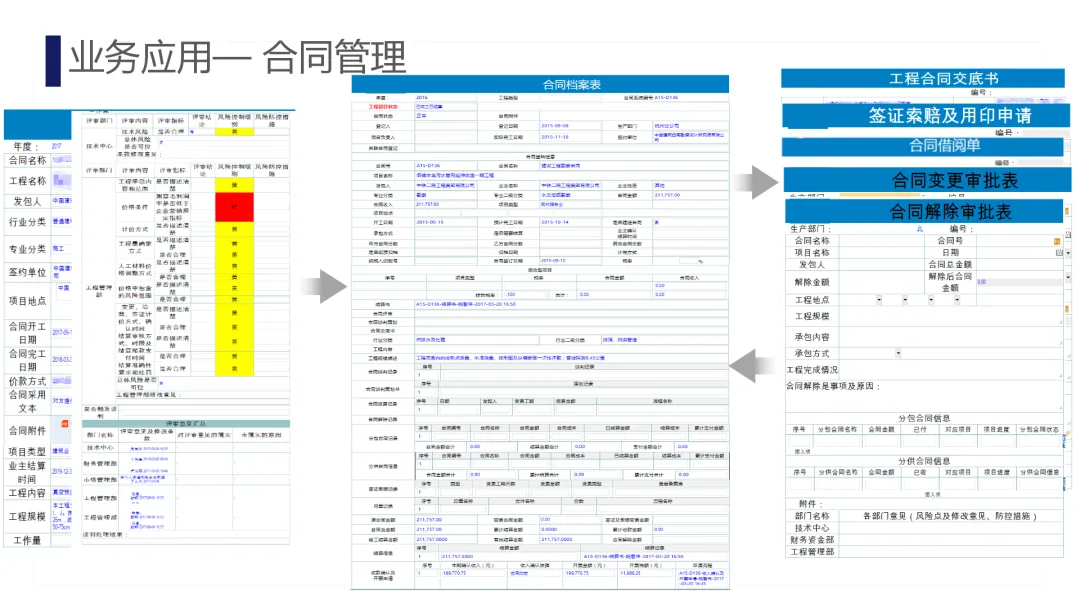Click the 承包内容 text area
The height and width of the screenshot is (608, 1080).
951,337
